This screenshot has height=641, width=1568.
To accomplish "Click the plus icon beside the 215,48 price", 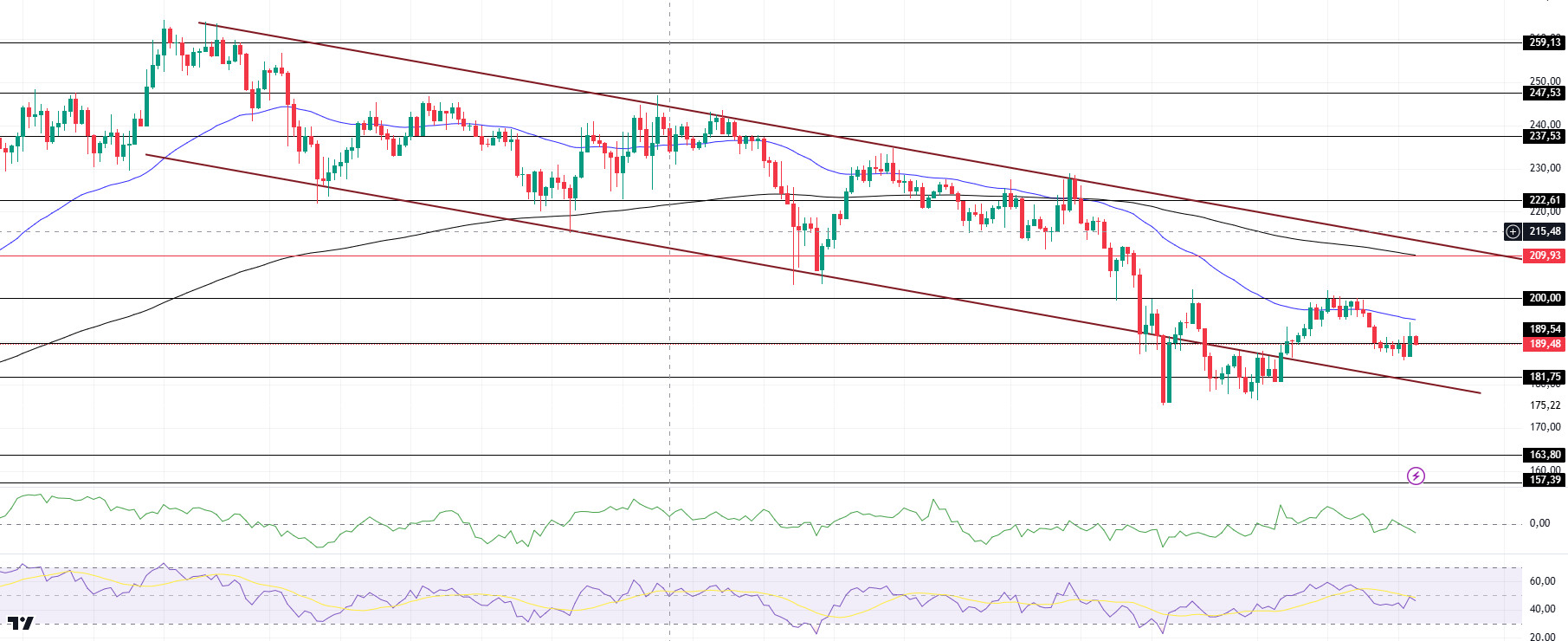I will pos(1513,231).
